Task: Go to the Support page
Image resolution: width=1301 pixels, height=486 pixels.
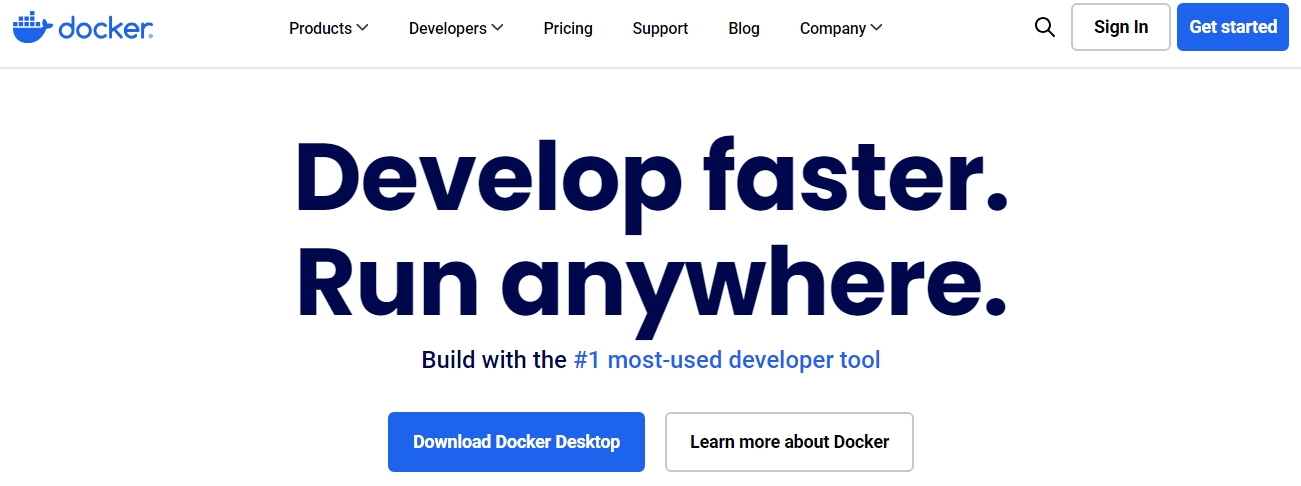Action: point(660,28)
